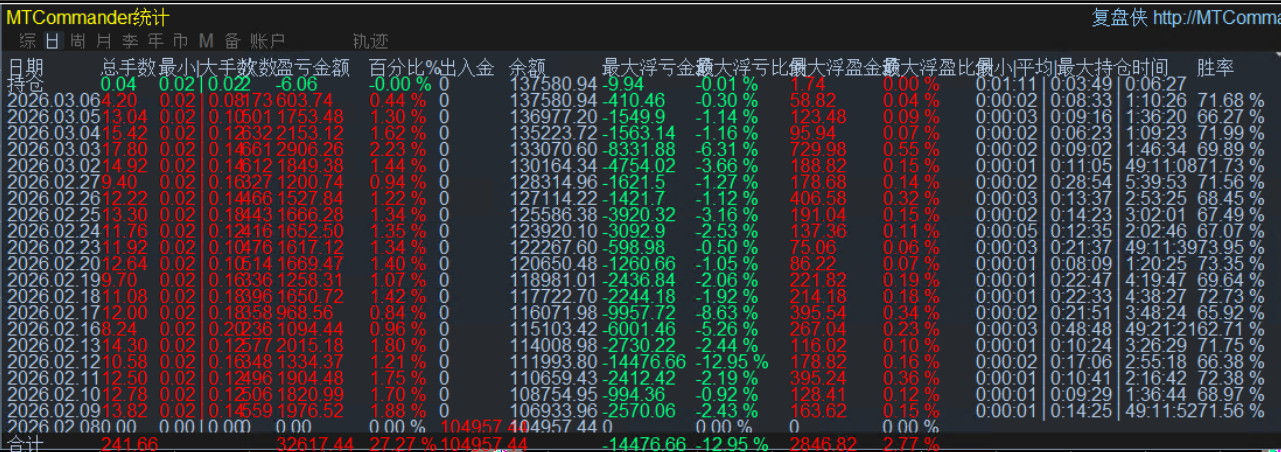Viewport: 1281px width, 452px height.
Task: Click the 胜率 column header
Action: 1215,68
